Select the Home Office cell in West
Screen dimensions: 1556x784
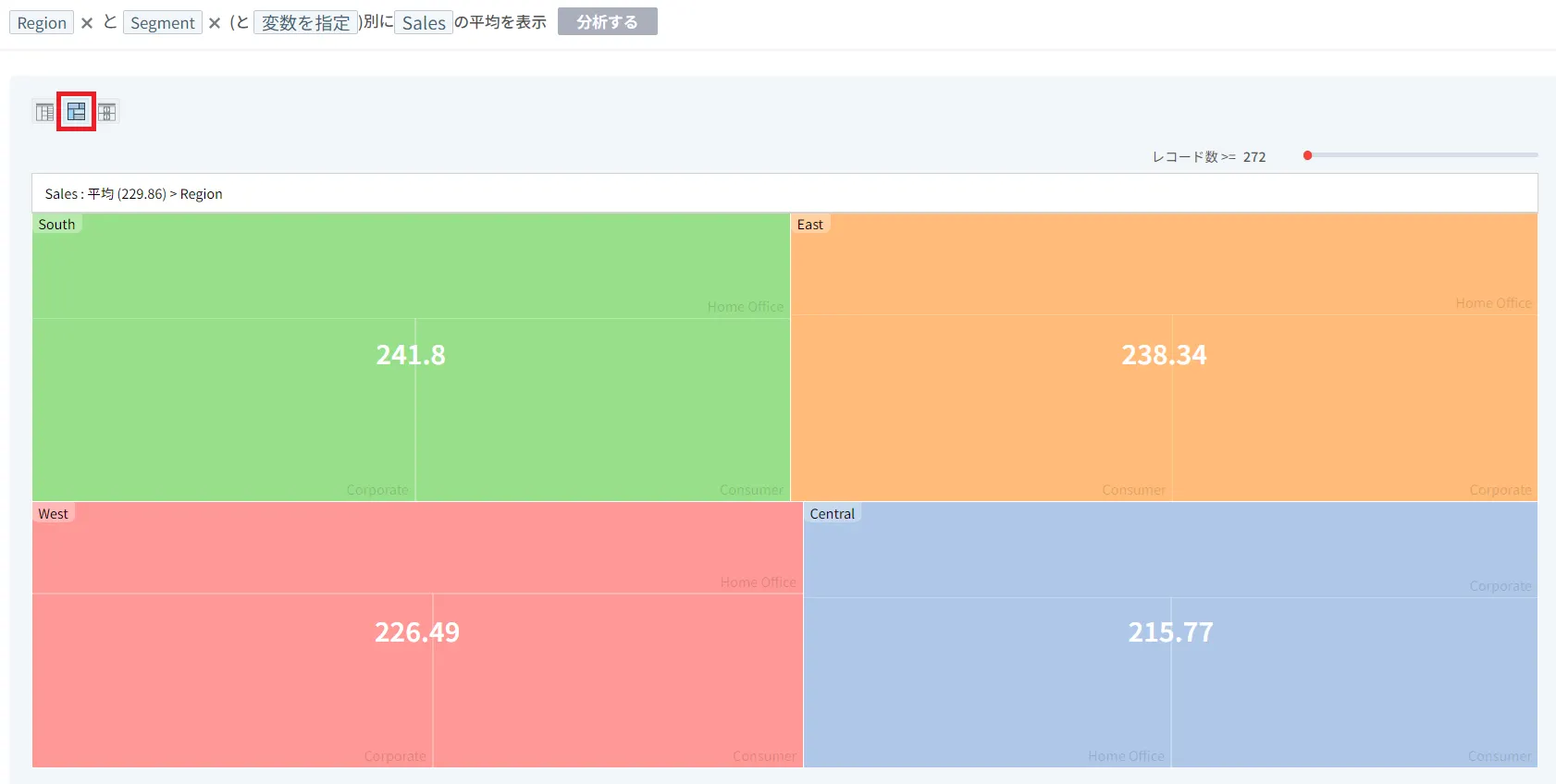click(417, 548)
